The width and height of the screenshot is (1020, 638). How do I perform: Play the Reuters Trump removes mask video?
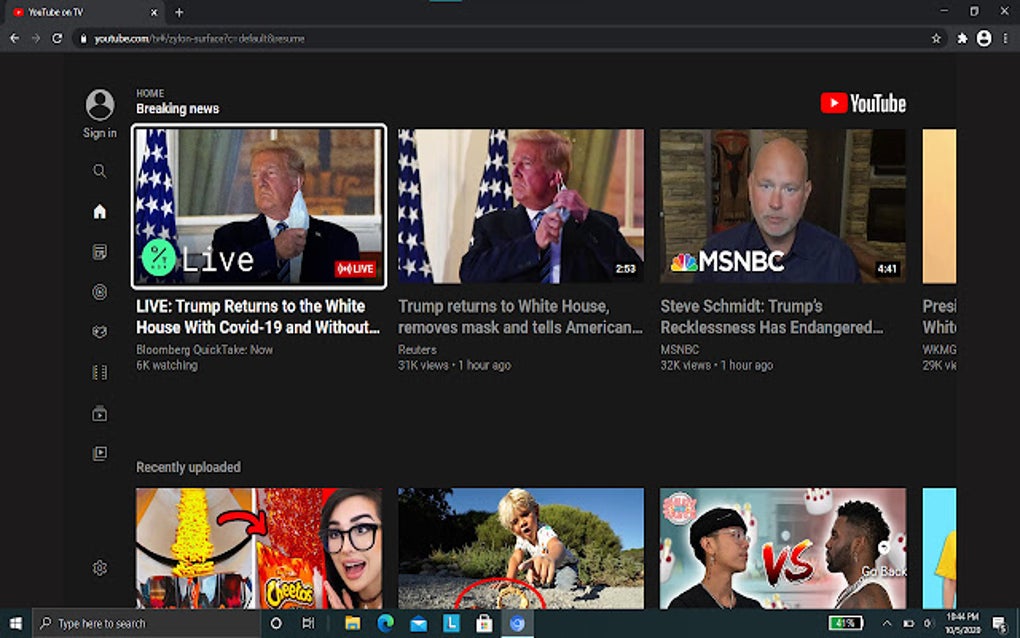tap(521, 206)
